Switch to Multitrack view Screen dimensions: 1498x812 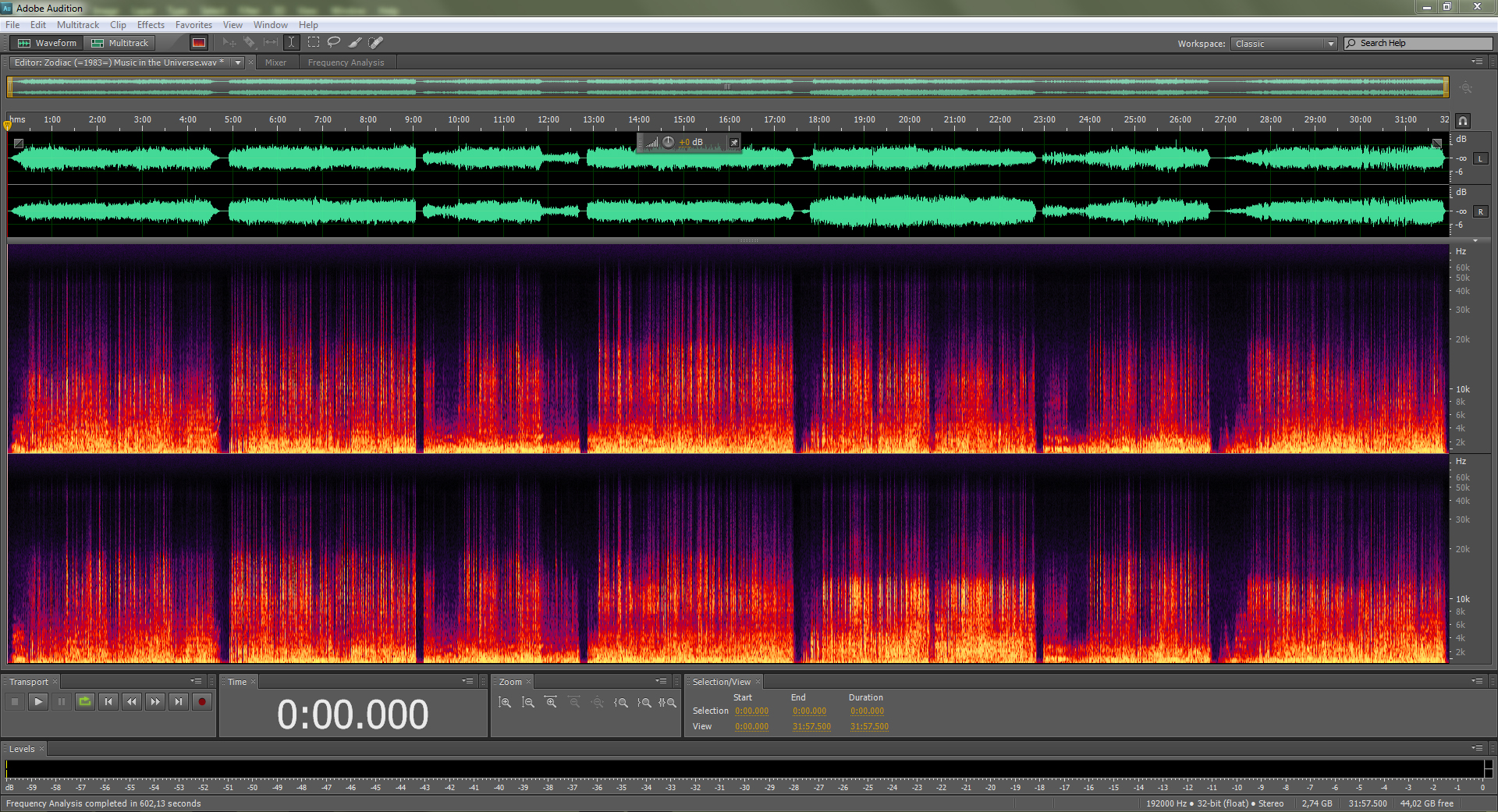tap(120, 43)
